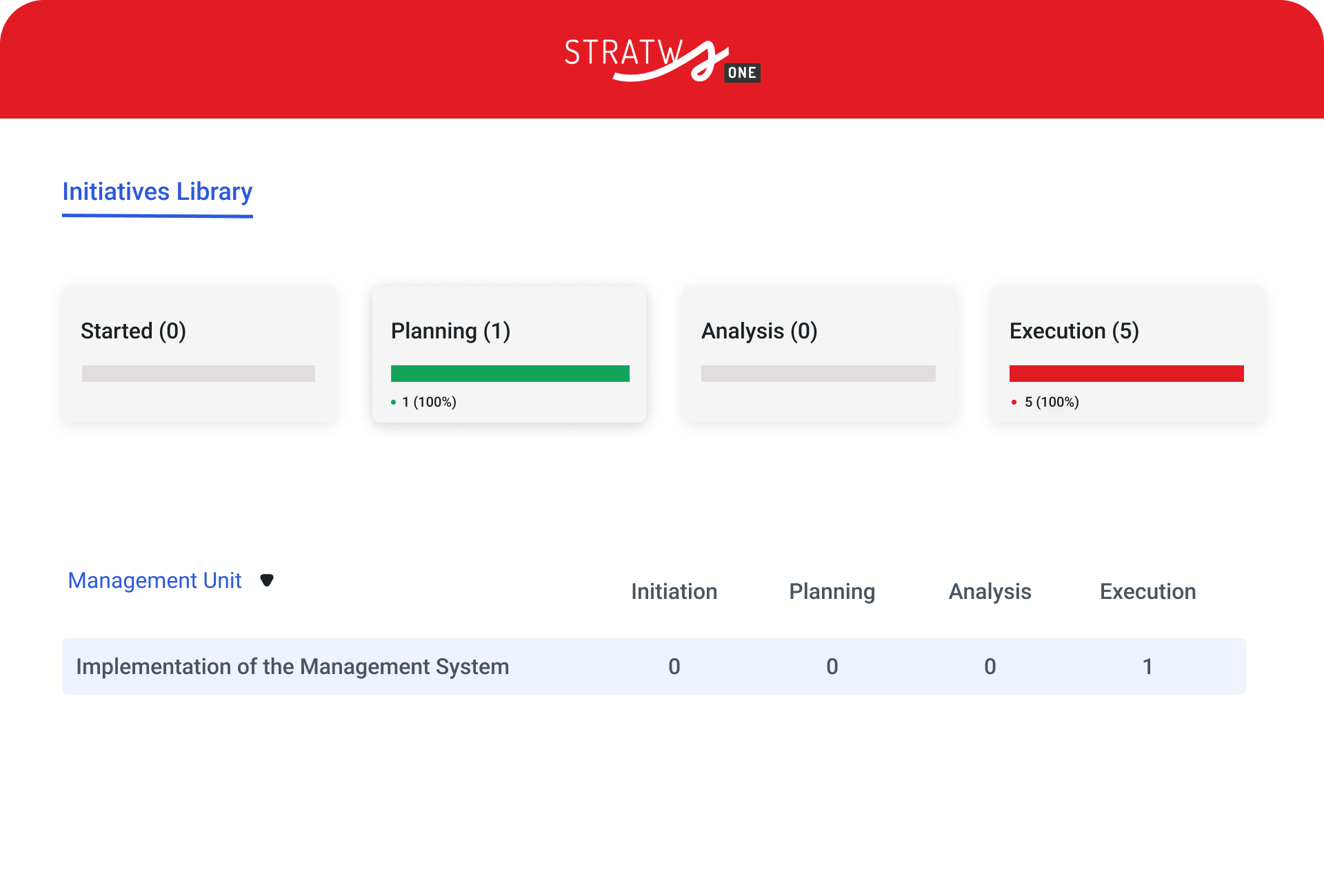Viewport: 1324px width, 896px height.
Task: Sort by Planning column header
Action: pos(832,591)
